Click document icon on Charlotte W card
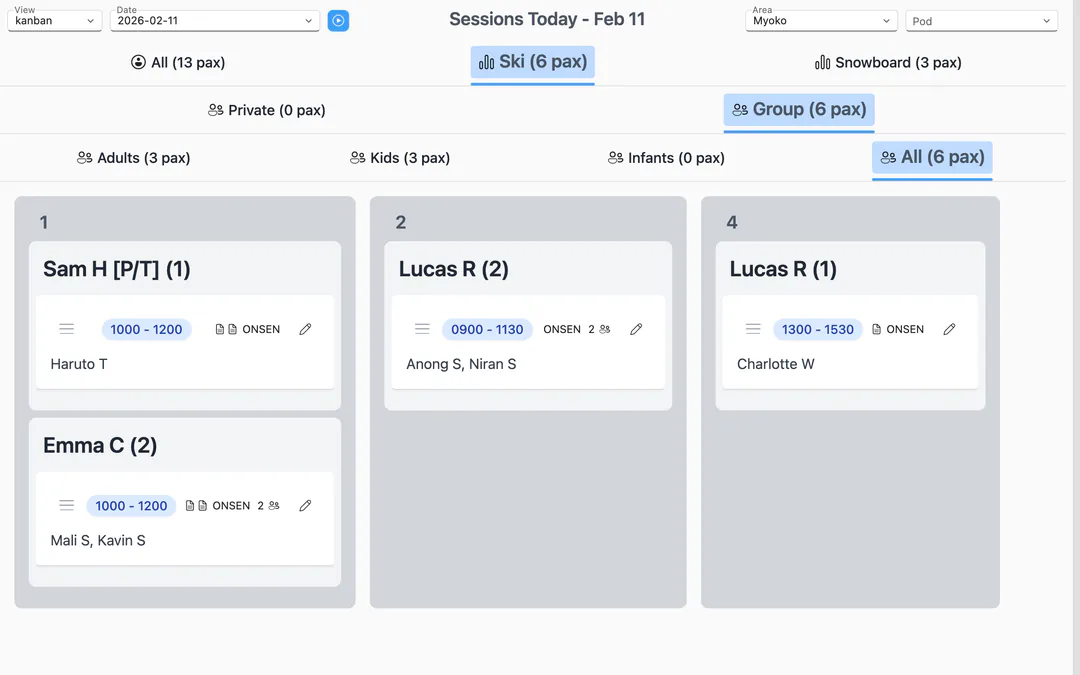This screenshot has height=675, width=1080. pos(877,329)
